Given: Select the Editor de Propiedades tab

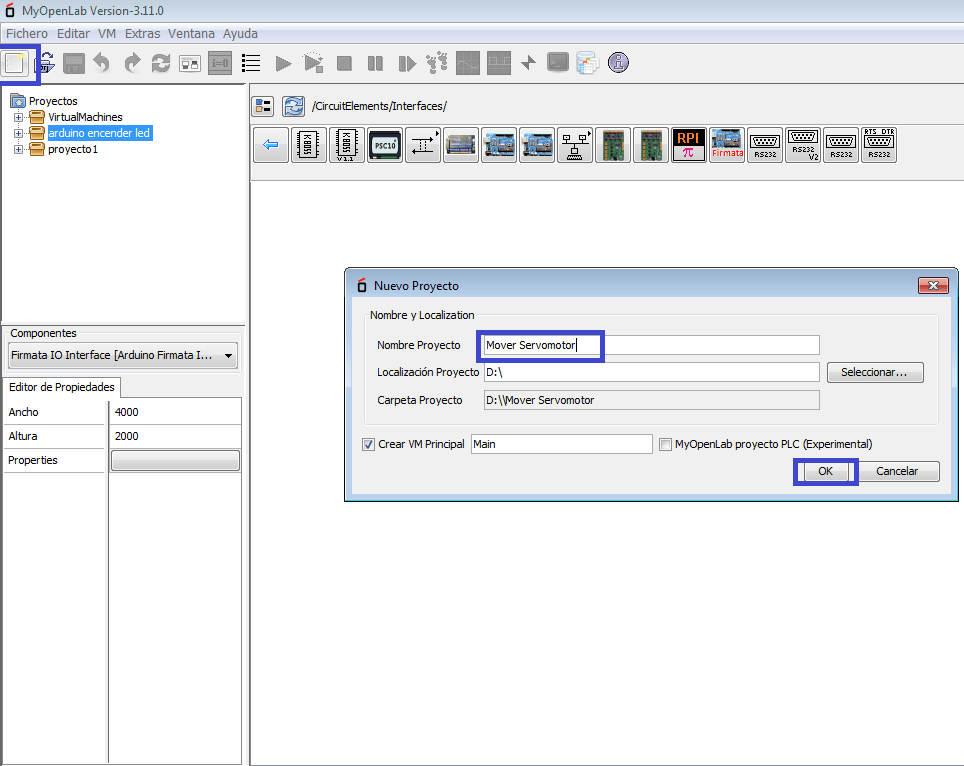Looking at the screenshot, I should [61, 387].
